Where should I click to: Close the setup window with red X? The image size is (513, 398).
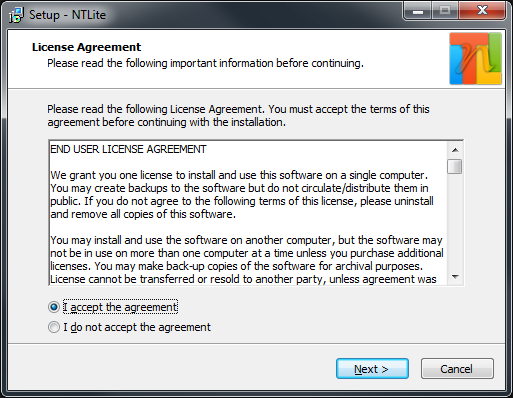click(482, 11)
